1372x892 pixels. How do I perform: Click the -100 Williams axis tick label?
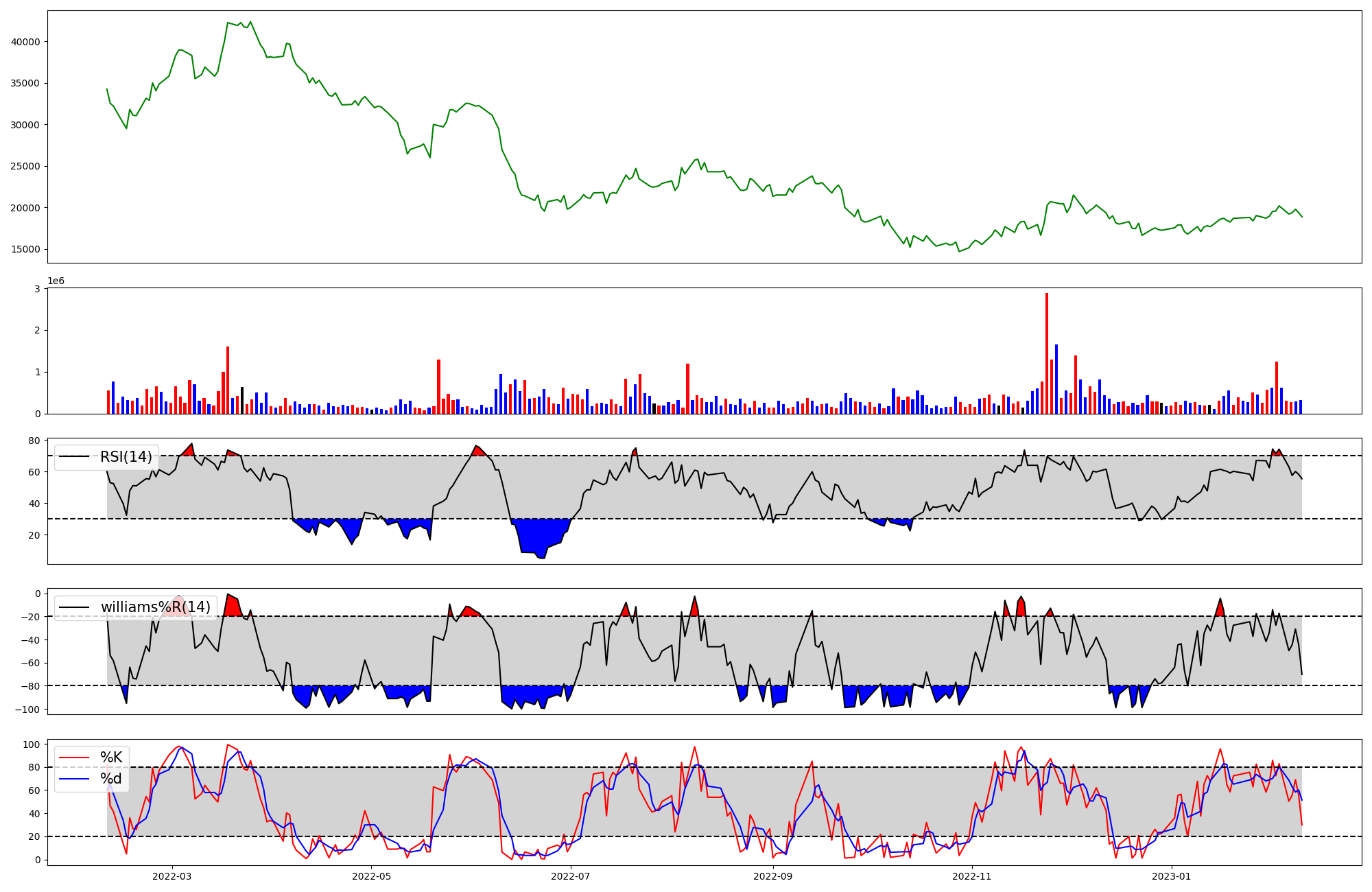pyautogui.click(x=29, y=709)
